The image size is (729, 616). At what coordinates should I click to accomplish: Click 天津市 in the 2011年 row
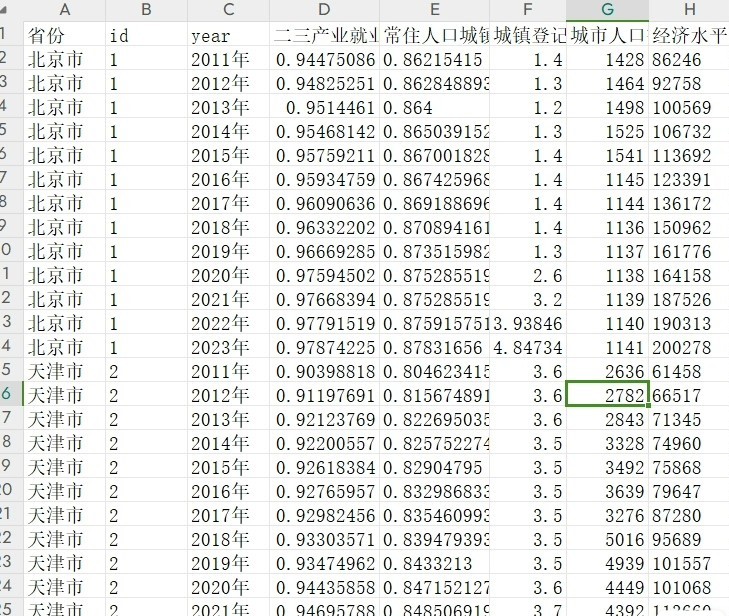(64, 372)
